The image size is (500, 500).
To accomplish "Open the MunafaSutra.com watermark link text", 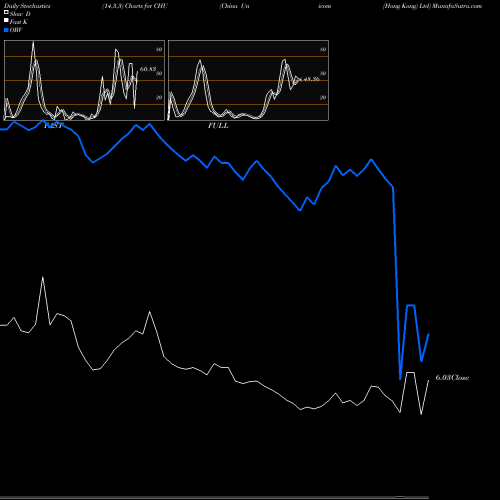I will tap(457, 6).
